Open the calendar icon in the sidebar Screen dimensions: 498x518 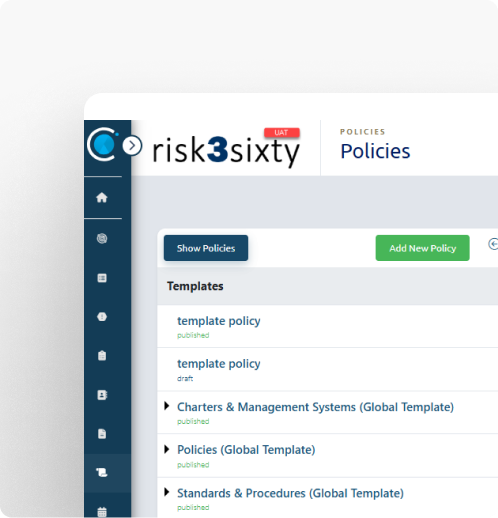click(x=102, y=512)
